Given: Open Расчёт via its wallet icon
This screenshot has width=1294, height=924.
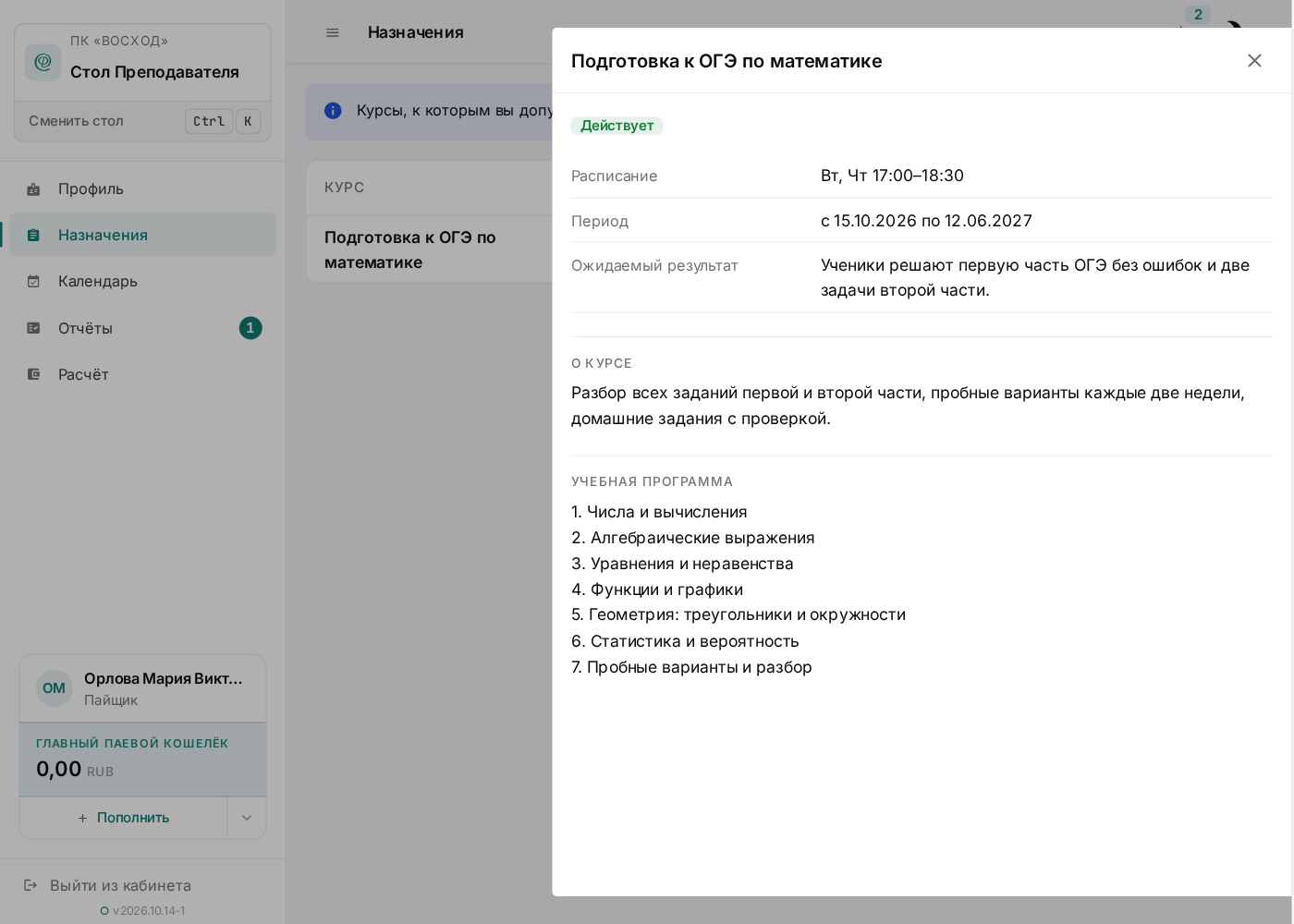Looking at the screenshot, I should pos(33,374).
